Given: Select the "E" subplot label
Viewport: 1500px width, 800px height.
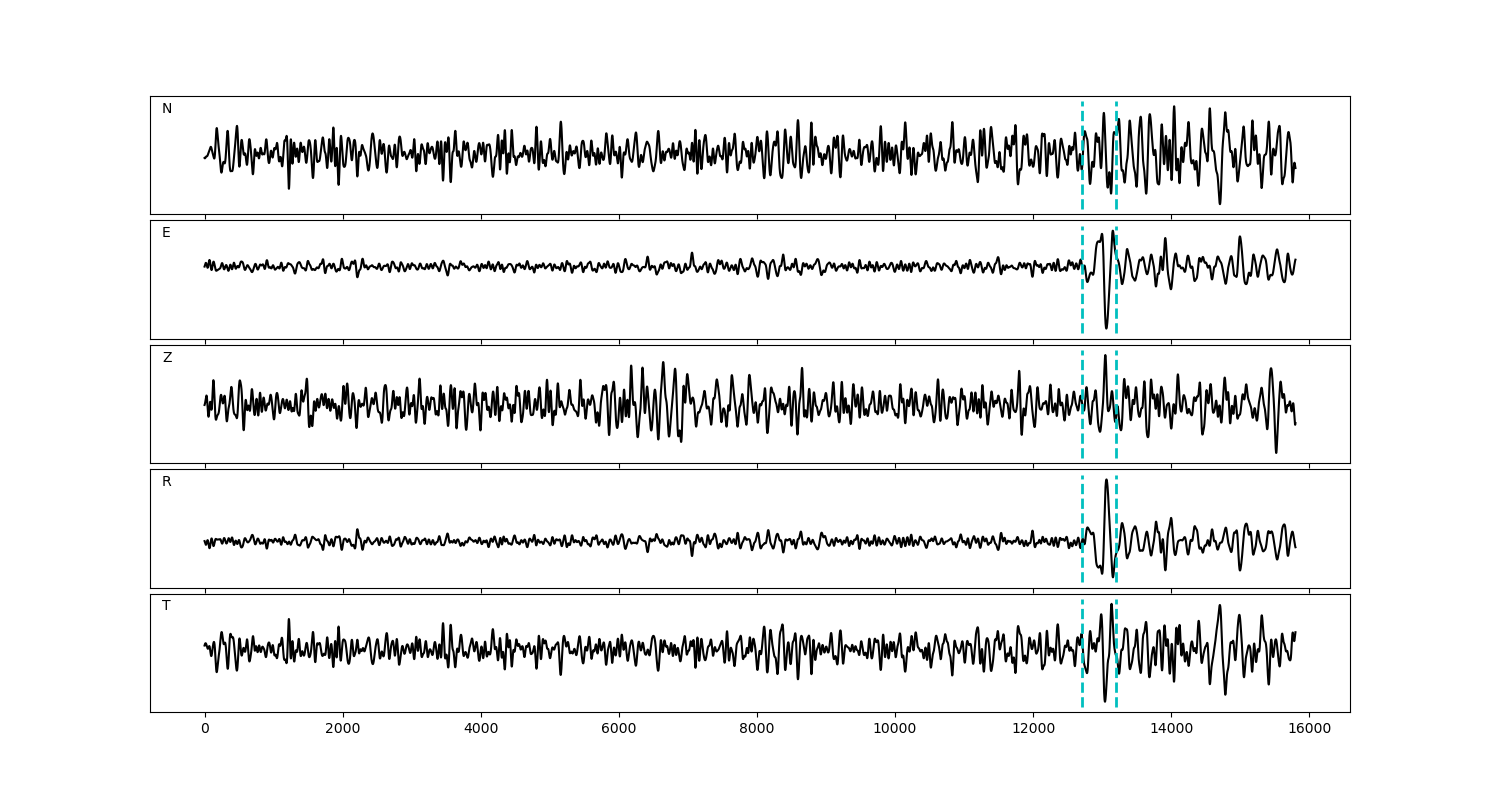Looking at the screenshot, I should coord(166,233).
